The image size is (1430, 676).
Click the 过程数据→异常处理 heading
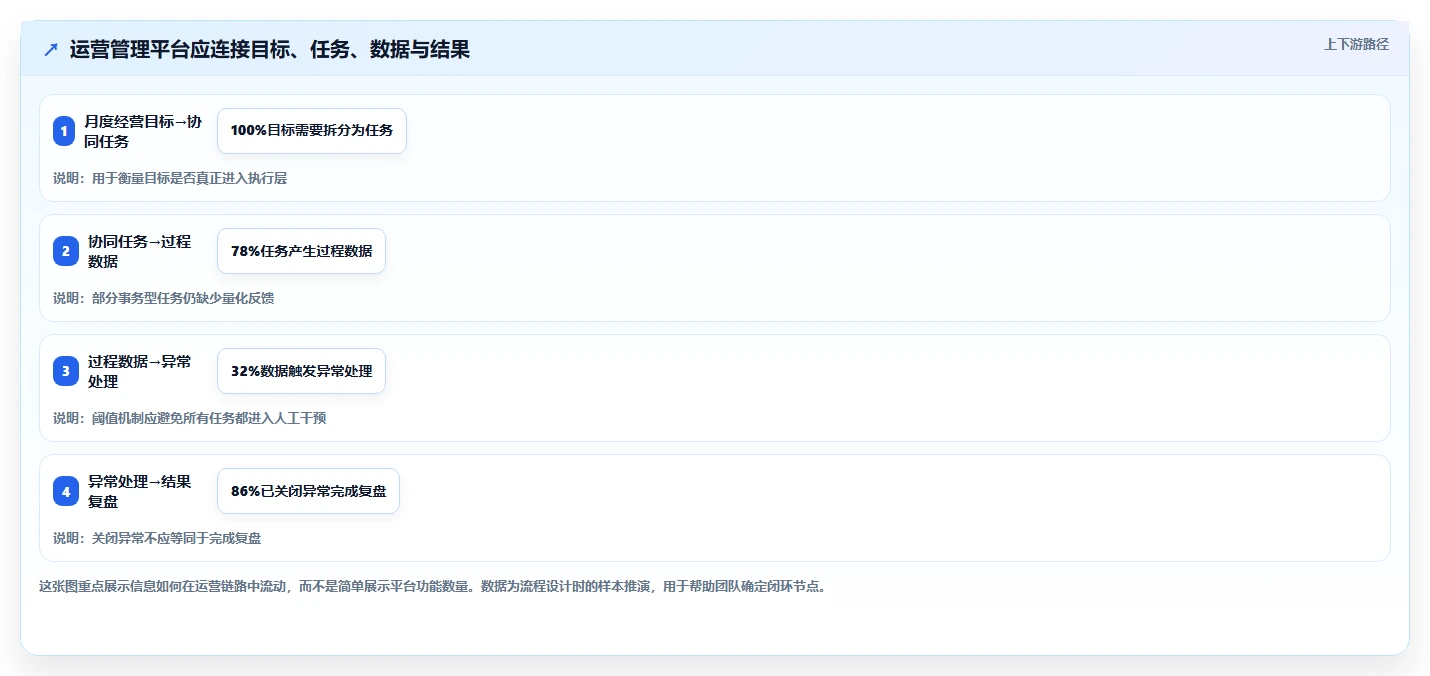tap(139, 371)
